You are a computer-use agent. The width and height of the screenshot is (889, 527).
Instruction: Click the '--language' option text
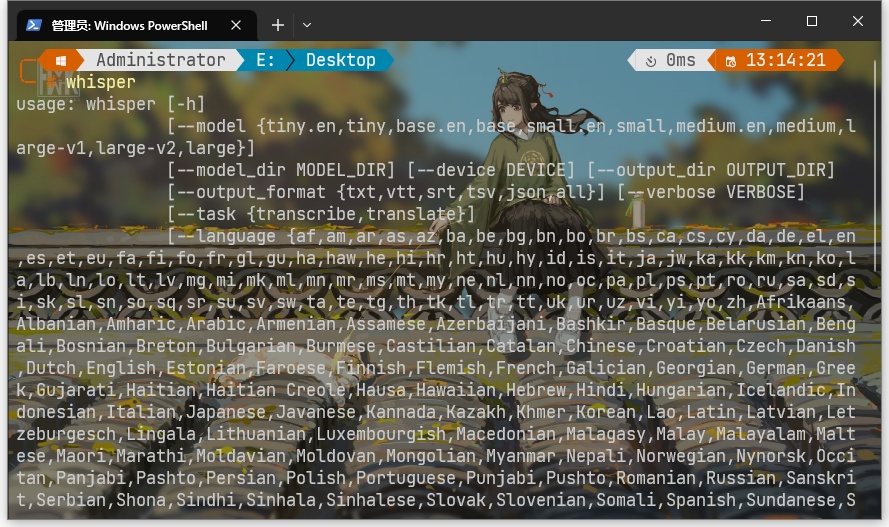point(226,236)
